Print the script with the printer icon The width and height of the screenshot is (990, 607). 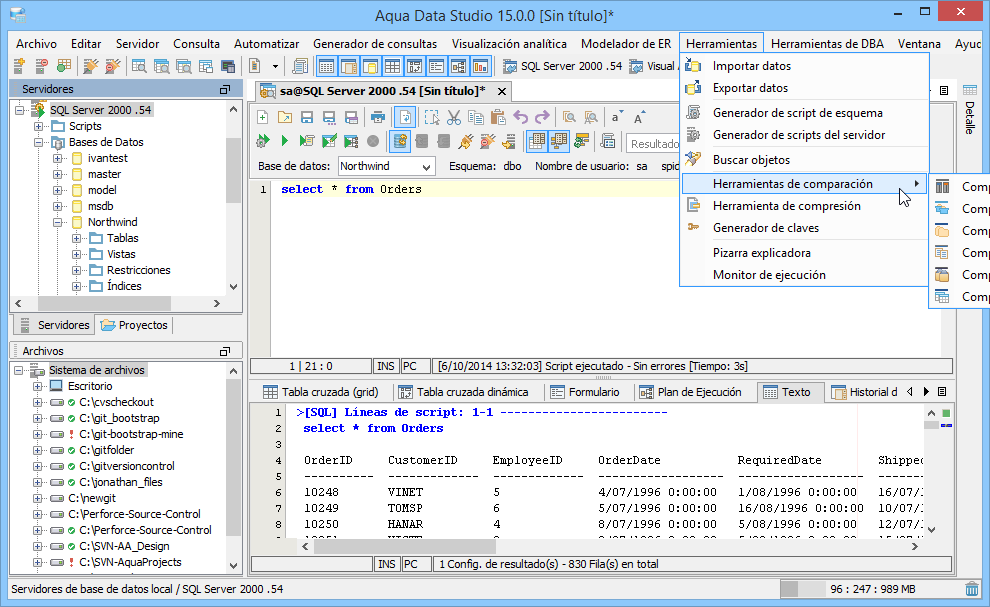point(378,117)
